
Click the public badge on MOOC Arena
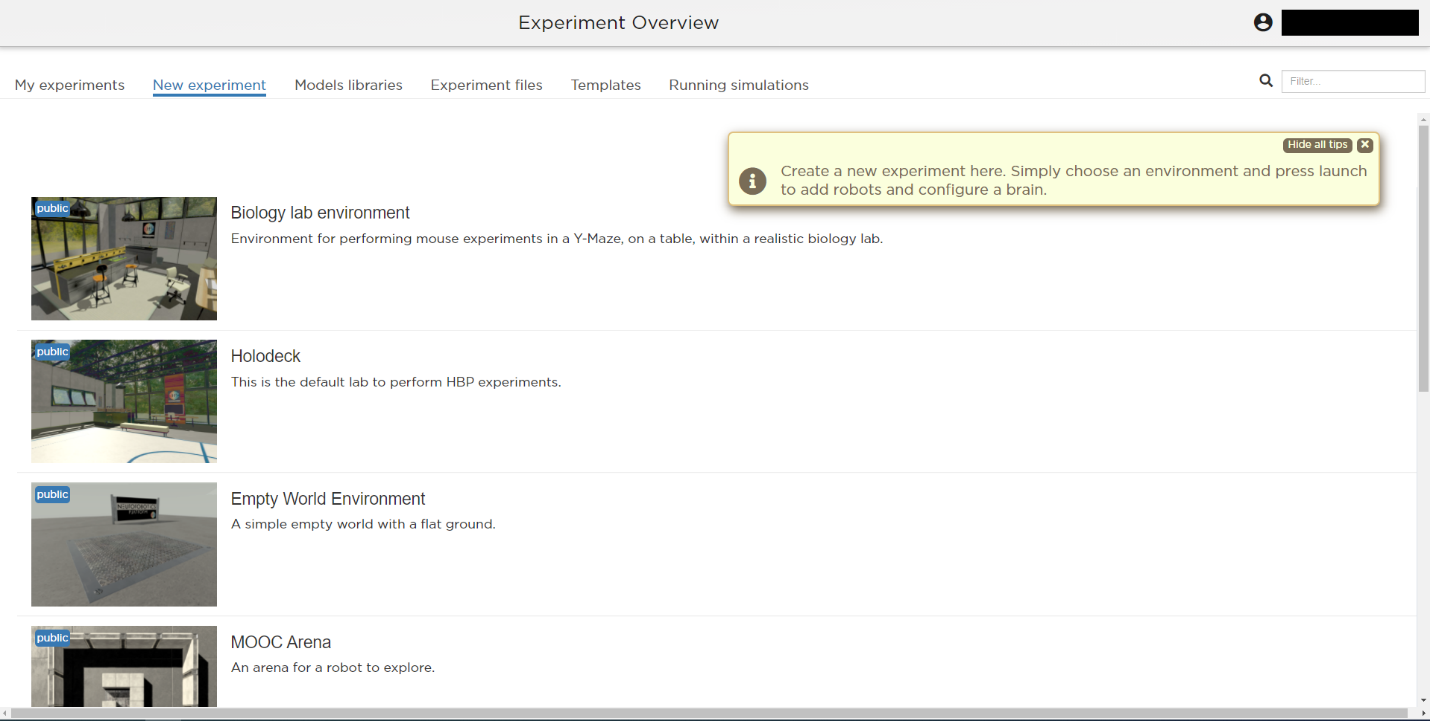(x=52, y=638)
